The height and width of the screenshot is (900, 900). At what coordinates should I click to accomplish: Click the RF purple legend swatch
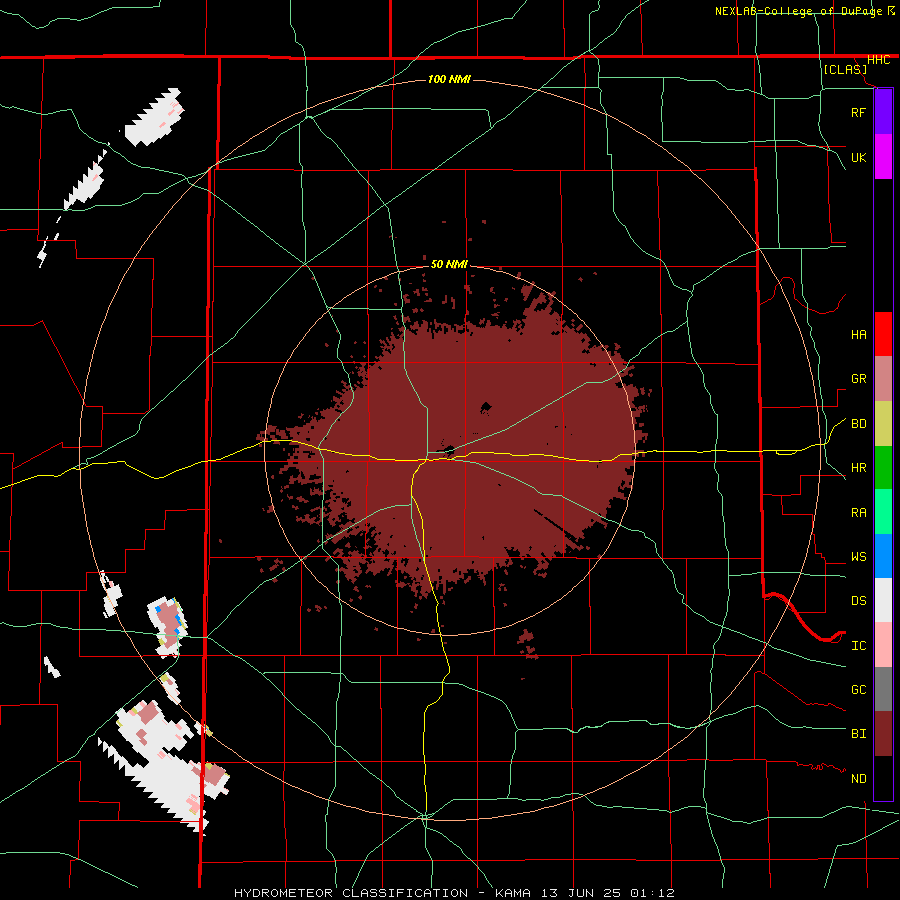coord(883,112)
